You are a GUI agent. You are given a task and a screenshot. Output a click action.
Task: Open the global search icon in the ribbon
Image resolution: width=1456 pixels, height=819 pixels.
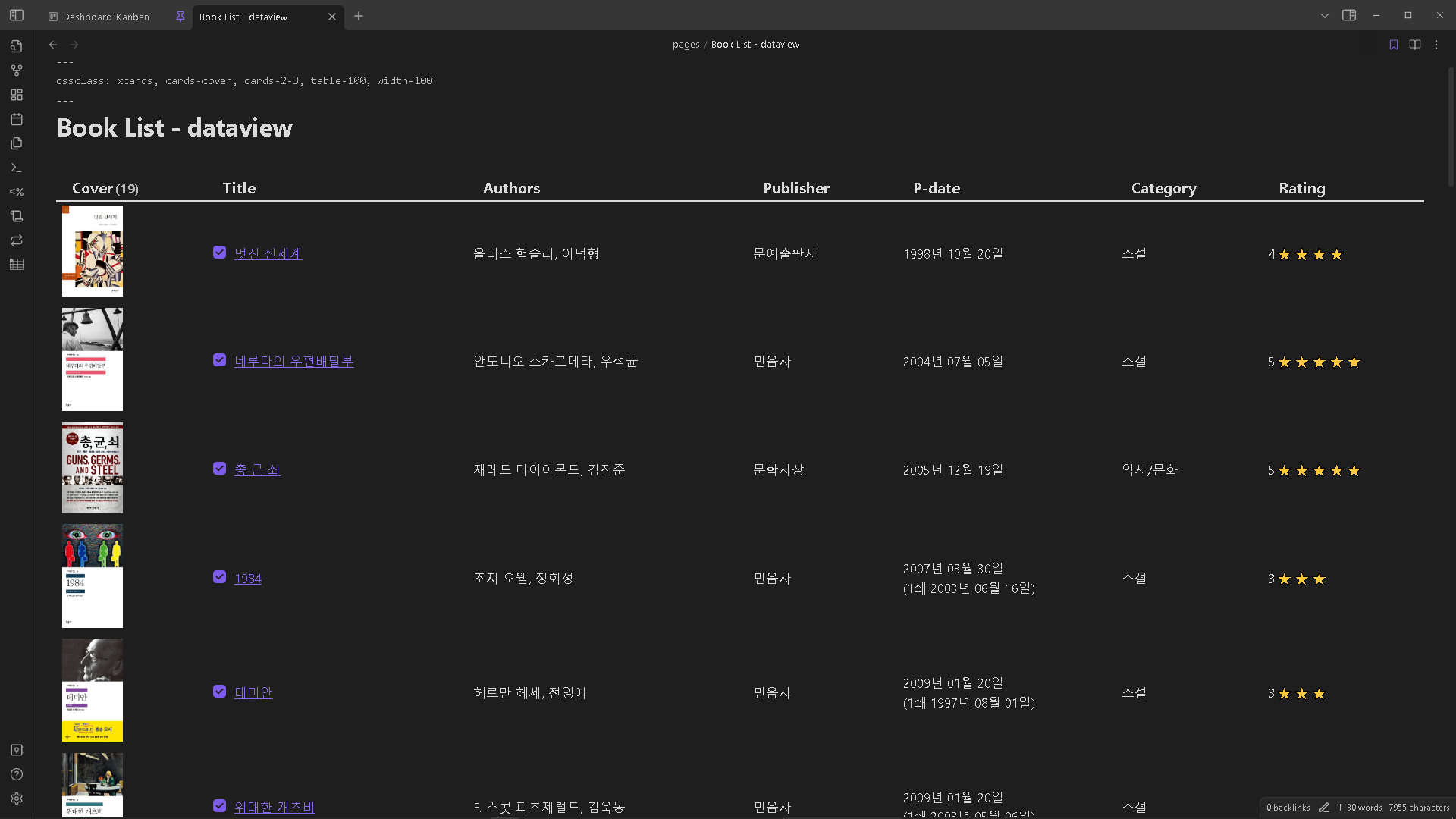click(x=17, y=46)
